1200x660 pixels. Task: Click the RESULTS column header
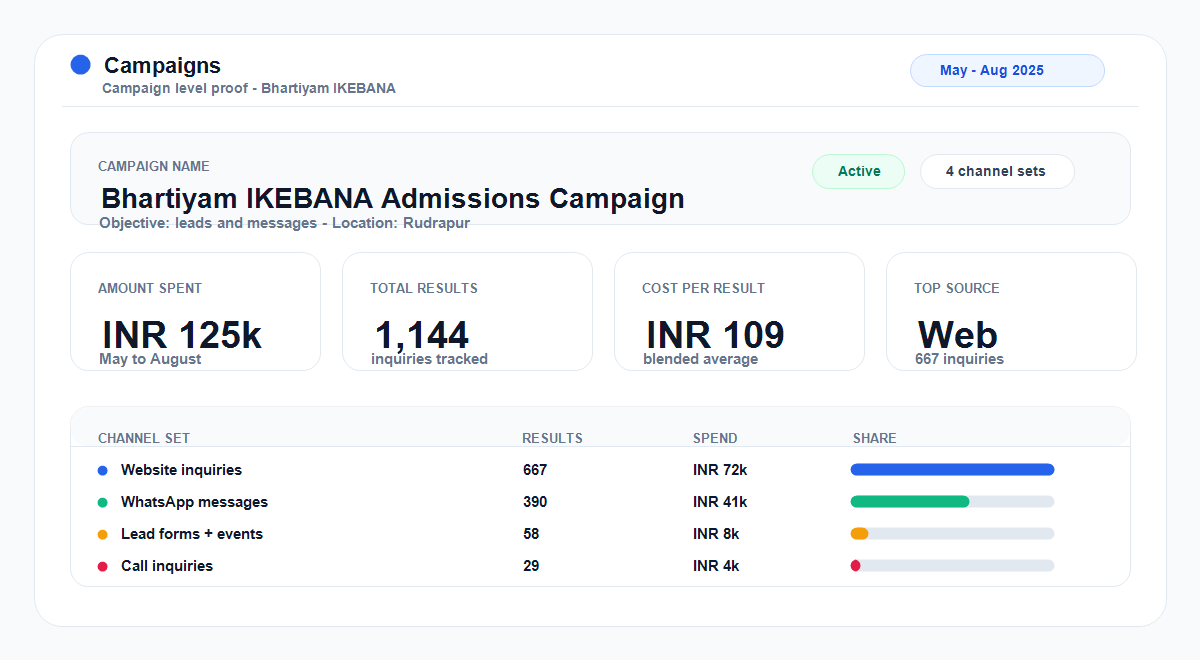point(552,438)
